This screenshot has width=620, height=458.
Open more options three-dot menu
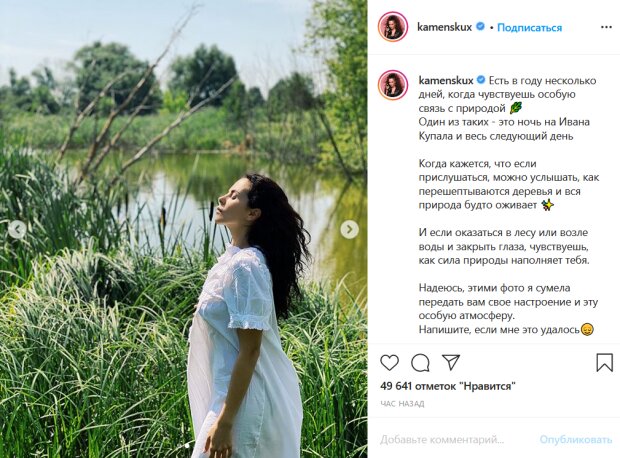point(606,27)
